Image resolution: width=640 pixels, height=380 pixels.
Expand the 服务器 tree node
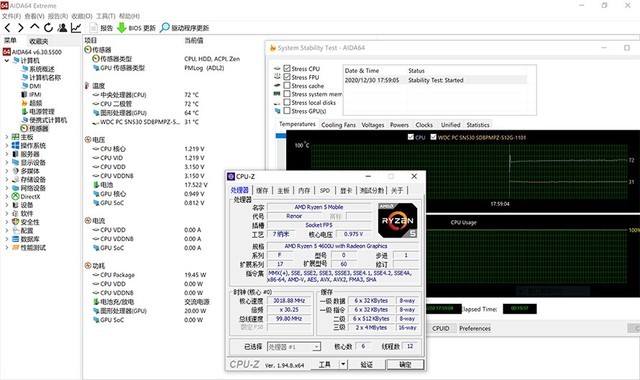tap(7, 154)
